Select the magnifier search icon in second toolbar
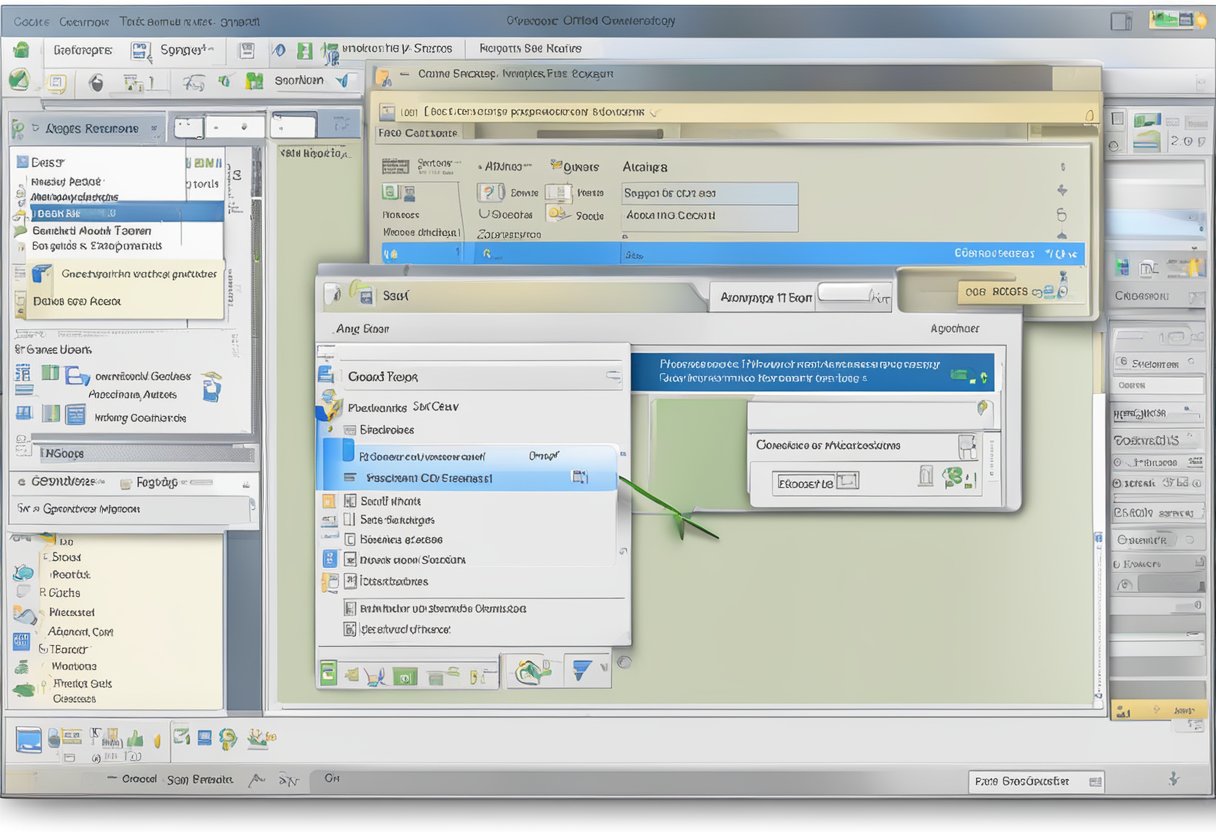This screenshot has height=832, width=1216. tap(96, 84)
